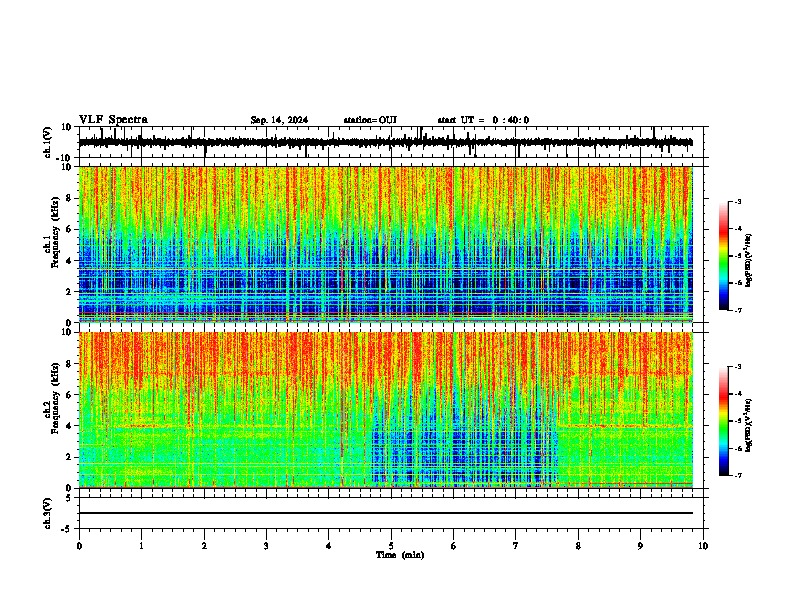Click the ch.2 "Frequency (kHz)" axis label
This screenshot has width=792, height=612.
click(55, 398)
